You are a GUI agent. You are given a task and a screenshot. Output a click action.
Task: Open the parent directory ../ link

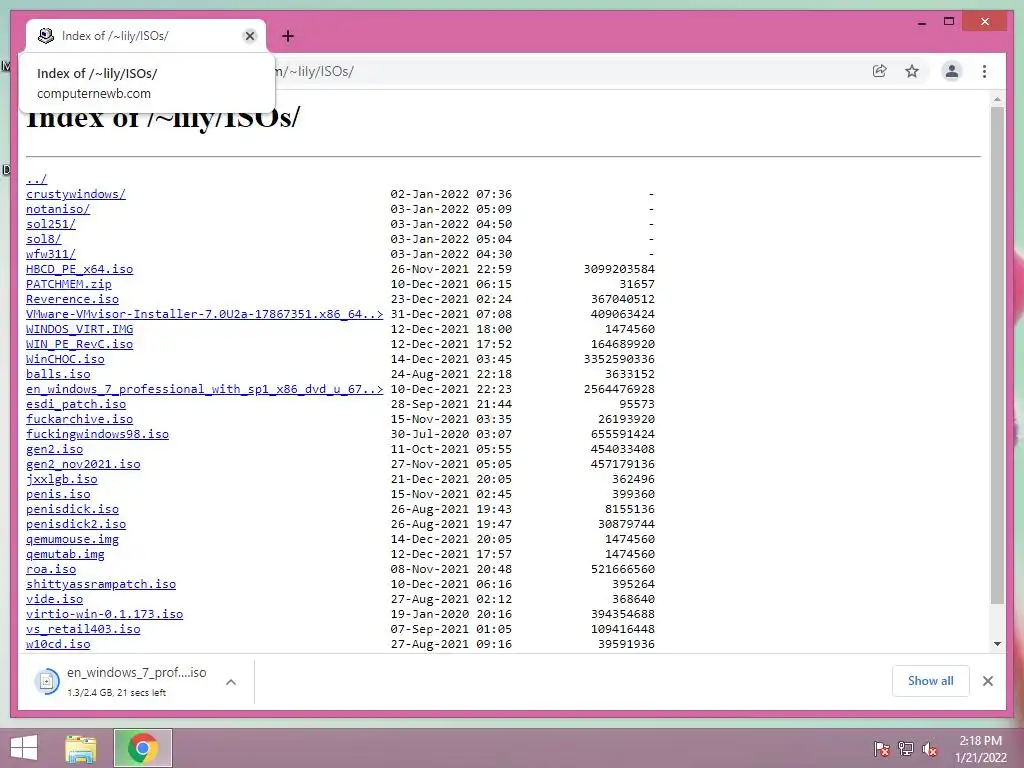(x=37, y=179)
